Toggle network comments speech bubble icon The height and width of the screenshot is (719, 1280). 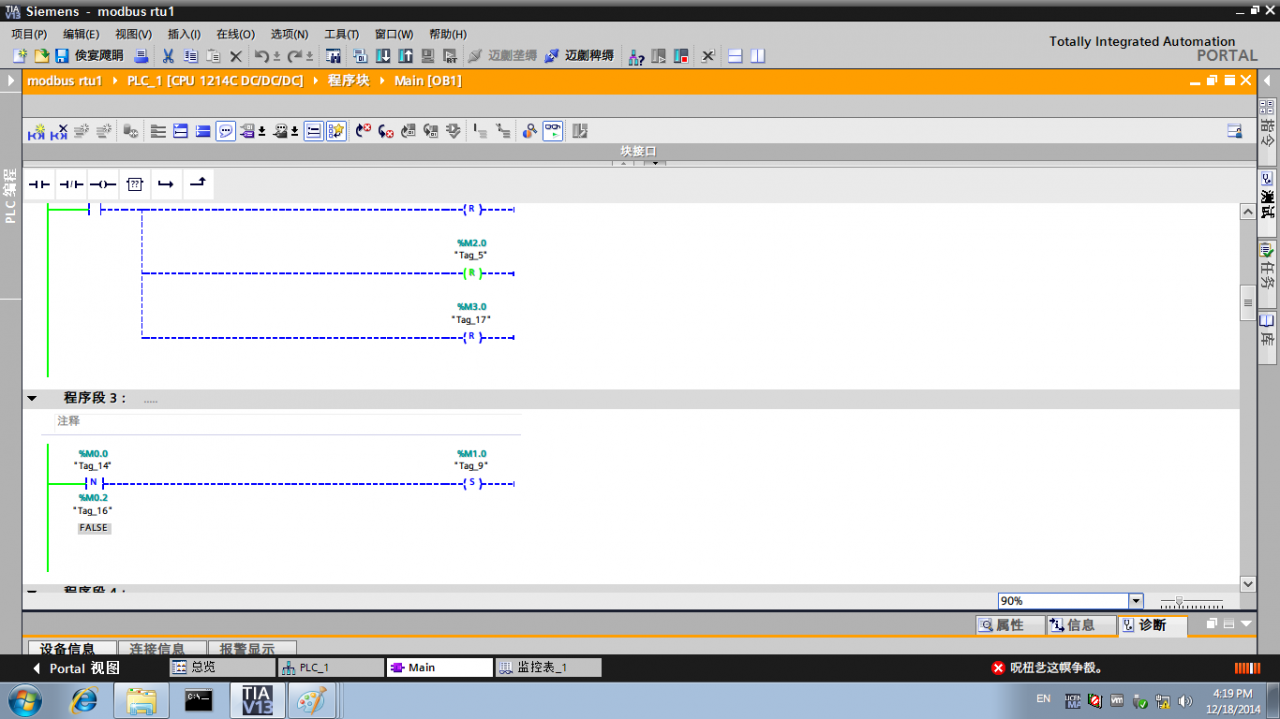226,131
